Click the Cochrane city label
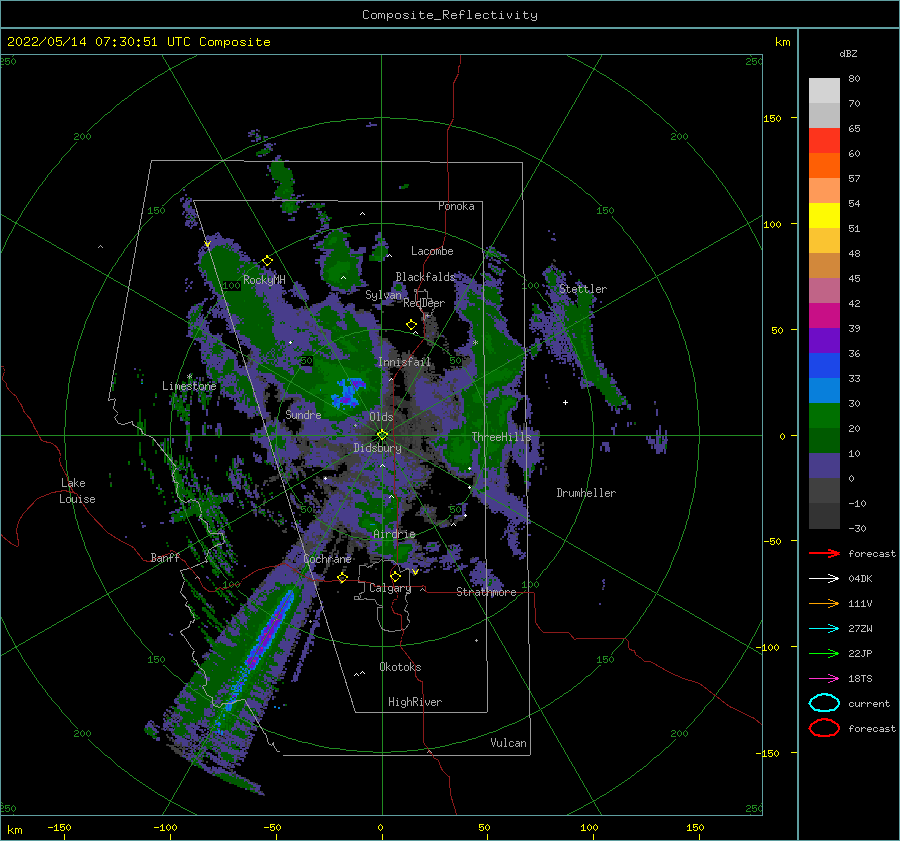Screen dimensions: 900x841 point(327,559)
